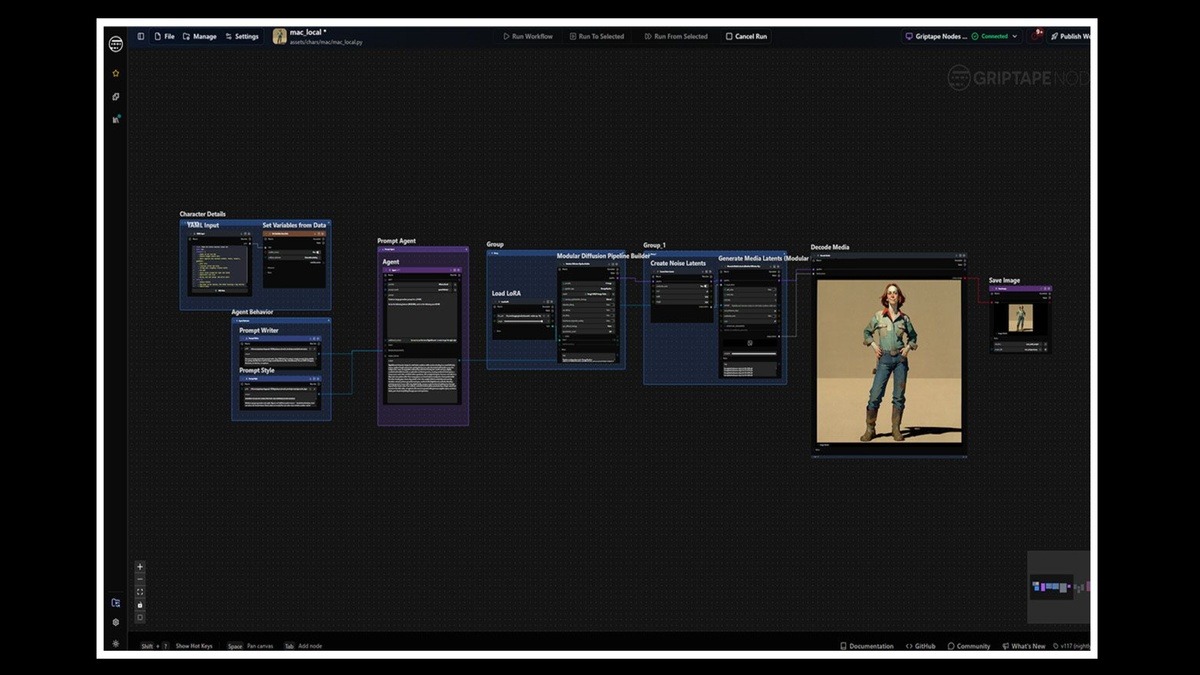Click the generated cowgirl image in Decode Media
1200x675 pixels.
(x=889, y=361)
